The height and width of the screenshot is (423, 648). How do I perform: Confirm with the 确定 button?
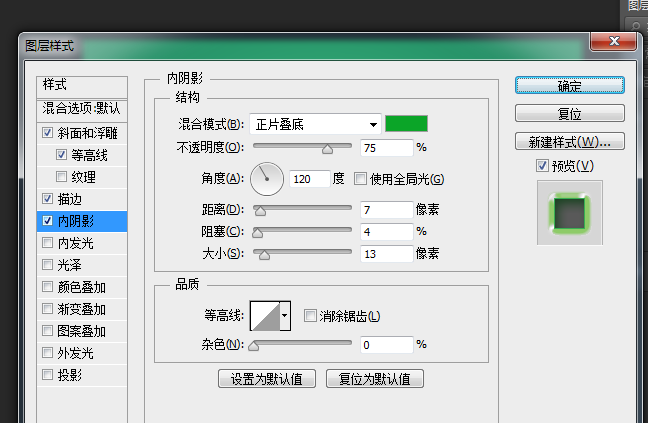[569, 86]
